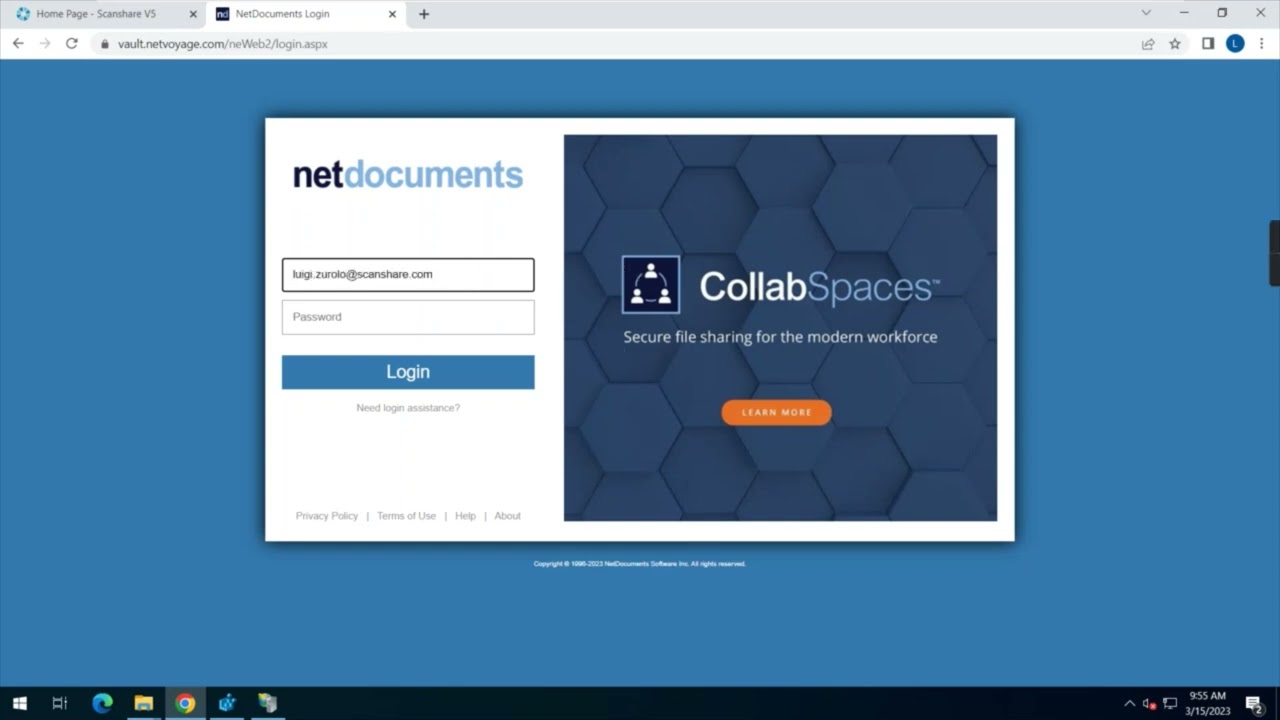Screen dimensions: 1280x720
Task: View site information padlock icon
Action: click(x=104, y=44)
